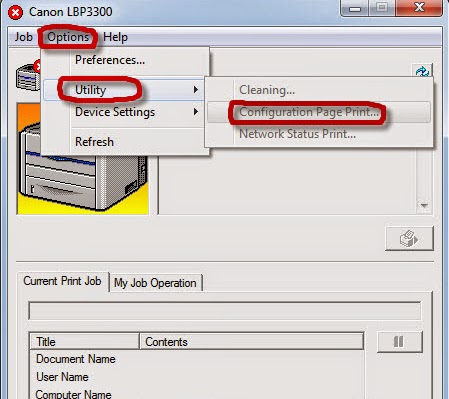This screenshot has width=449, height=399.
Task: Switch to Current Print Job tab
Action: pos(63,281)
